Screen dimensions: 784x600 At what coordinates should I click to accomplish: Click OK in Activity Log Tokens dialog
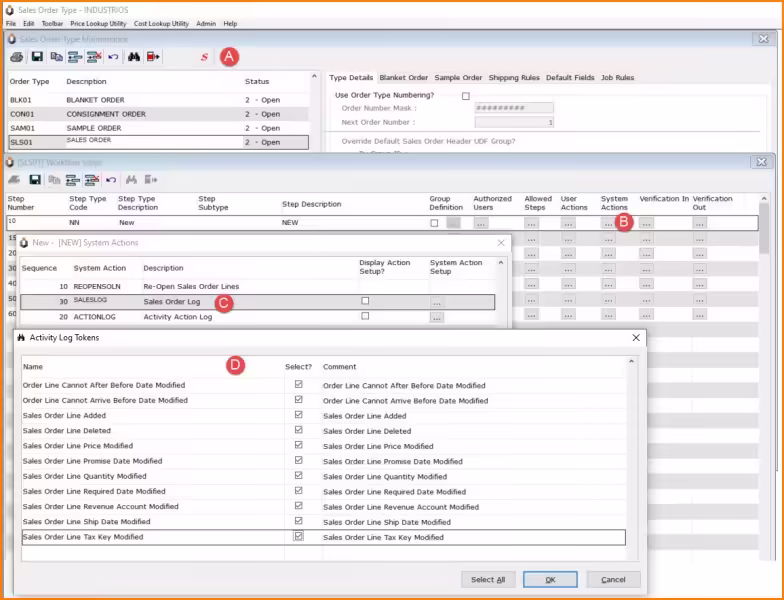coord(550,580)
